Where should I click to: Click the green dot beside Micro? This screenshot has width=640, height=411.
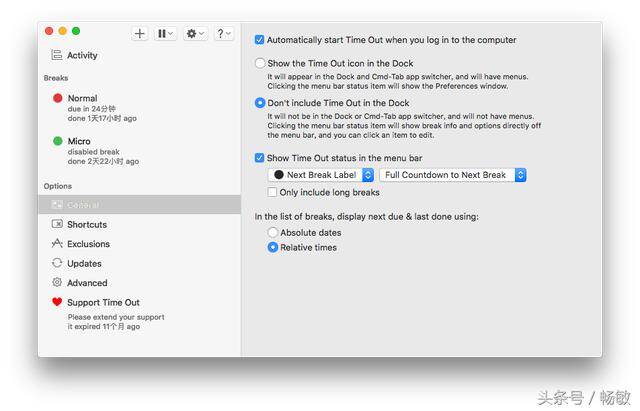point(58,141)
